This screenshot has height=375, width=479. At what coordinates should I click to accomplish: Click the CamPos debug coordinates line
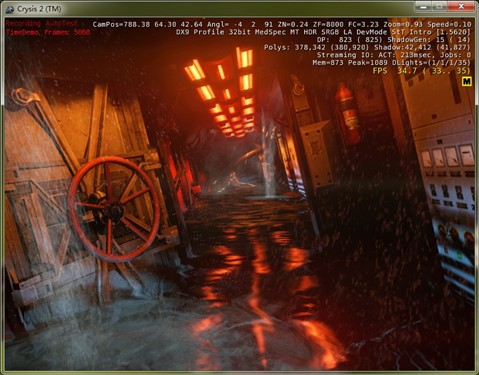coord(282,24)
